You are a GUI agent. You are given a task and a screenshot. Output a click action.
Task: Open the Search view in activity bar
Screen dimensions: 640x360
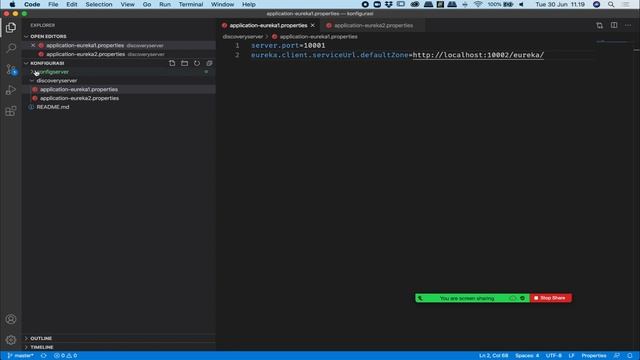click(11, 48)
